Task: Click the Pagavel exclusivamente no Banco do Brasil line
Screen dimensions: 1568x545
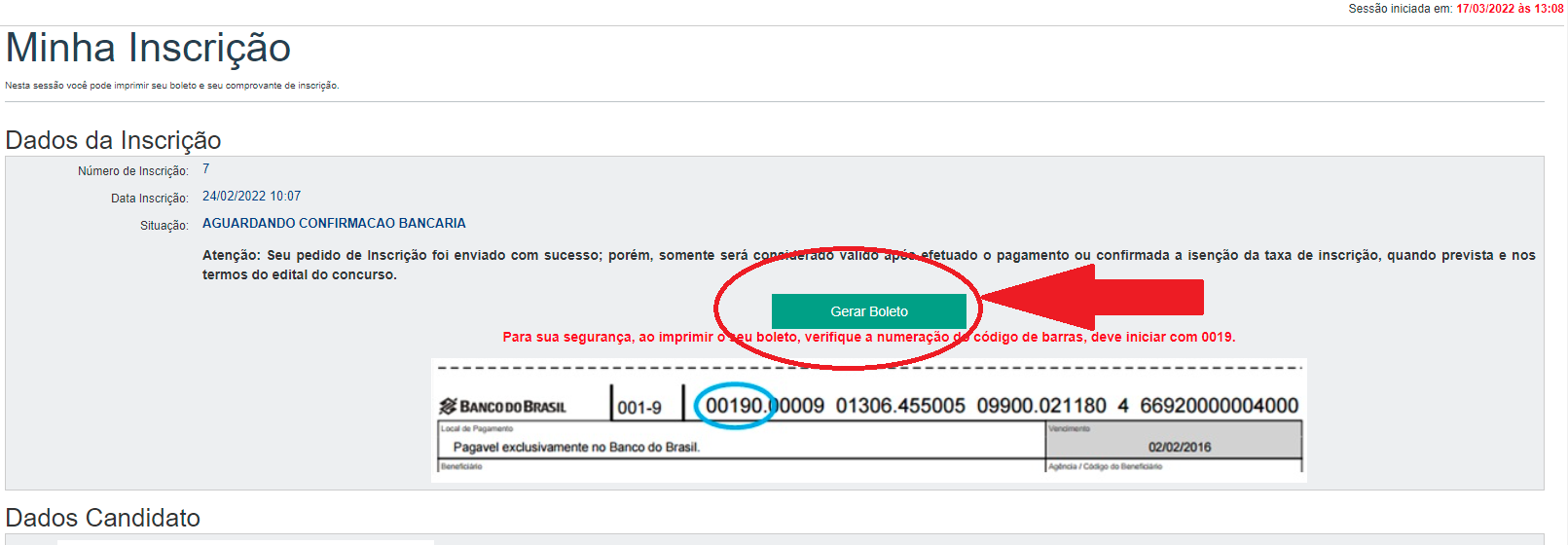Action: tap(576, 448)
